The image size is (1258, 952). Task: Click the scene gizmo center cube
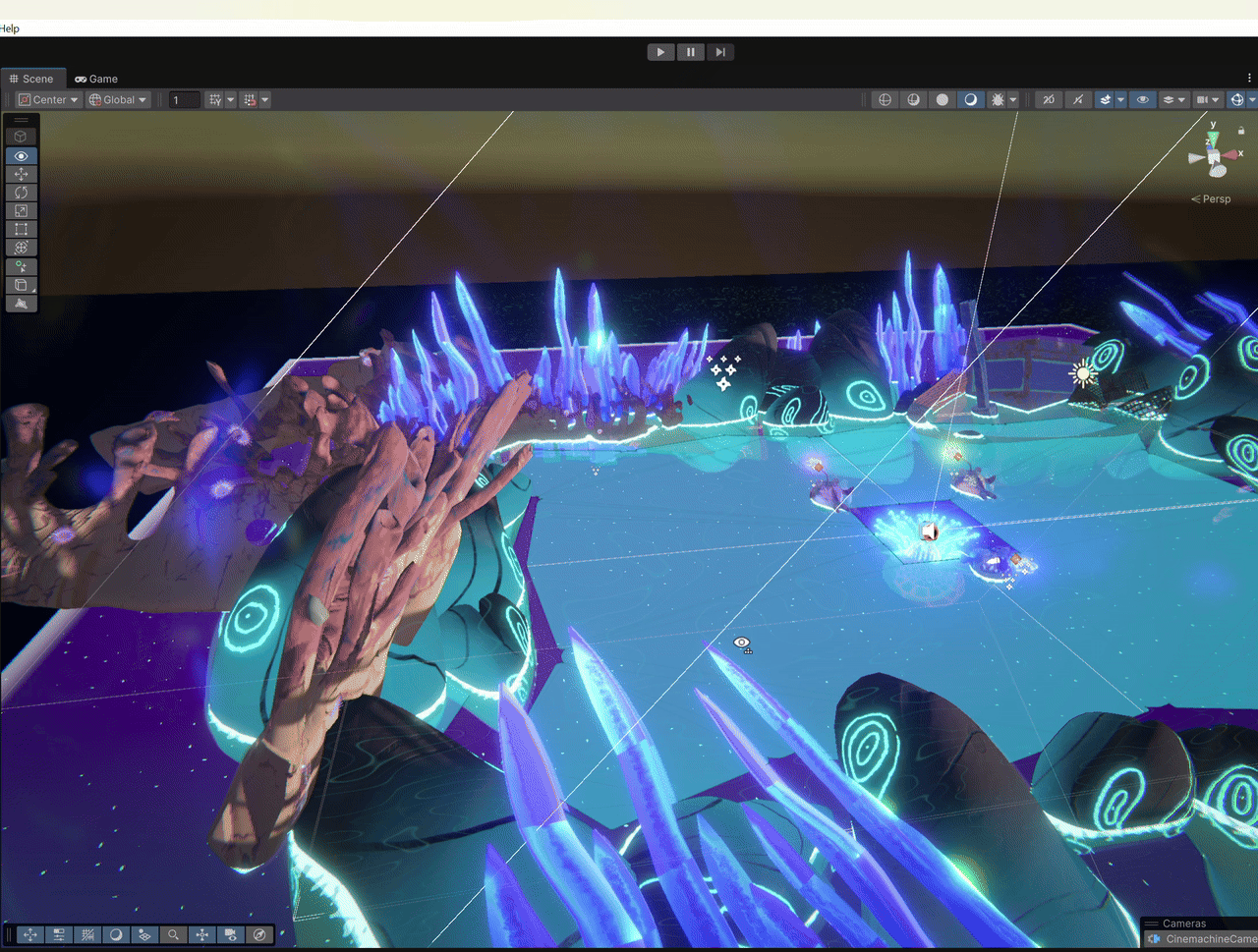tap(1214, 157)
